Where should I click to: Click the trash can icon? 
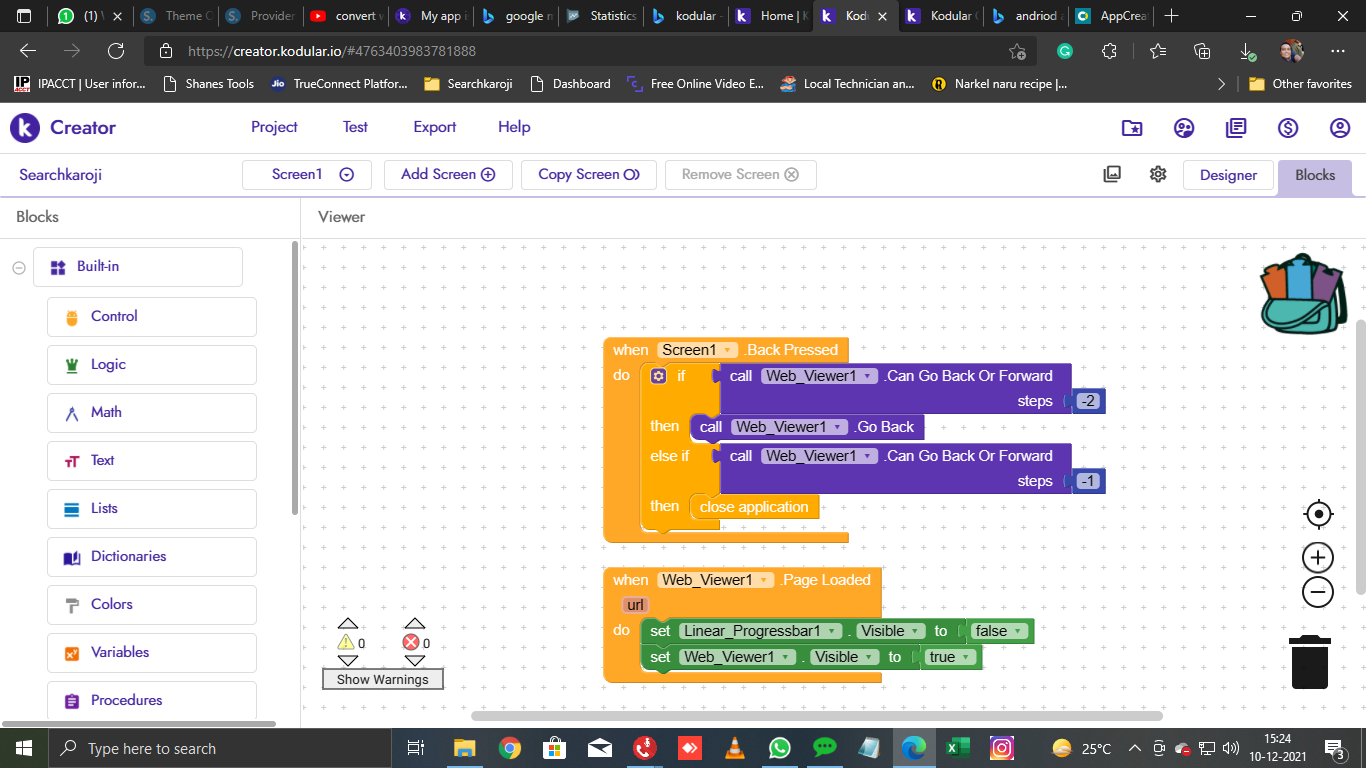pos(1309,663)
